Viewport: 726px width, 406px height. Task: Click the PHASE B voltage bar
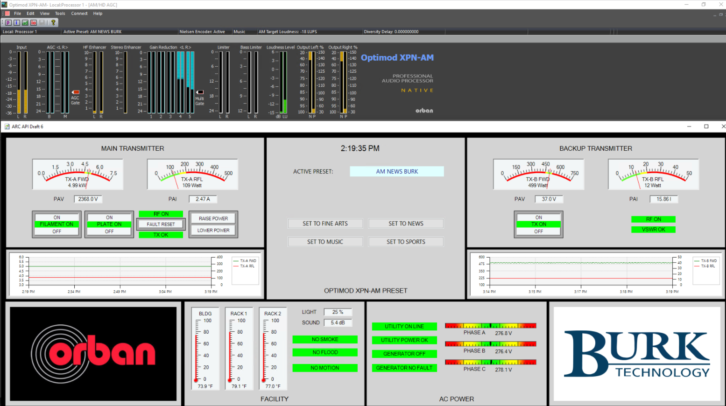pos(490,344)
